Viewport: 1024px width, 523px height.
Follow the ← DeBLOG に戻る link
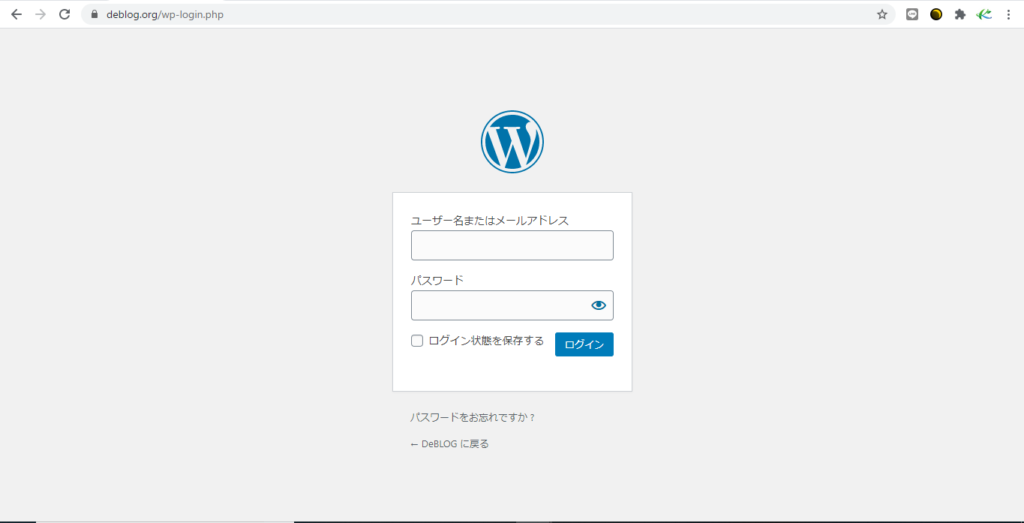tap(449, 444)
